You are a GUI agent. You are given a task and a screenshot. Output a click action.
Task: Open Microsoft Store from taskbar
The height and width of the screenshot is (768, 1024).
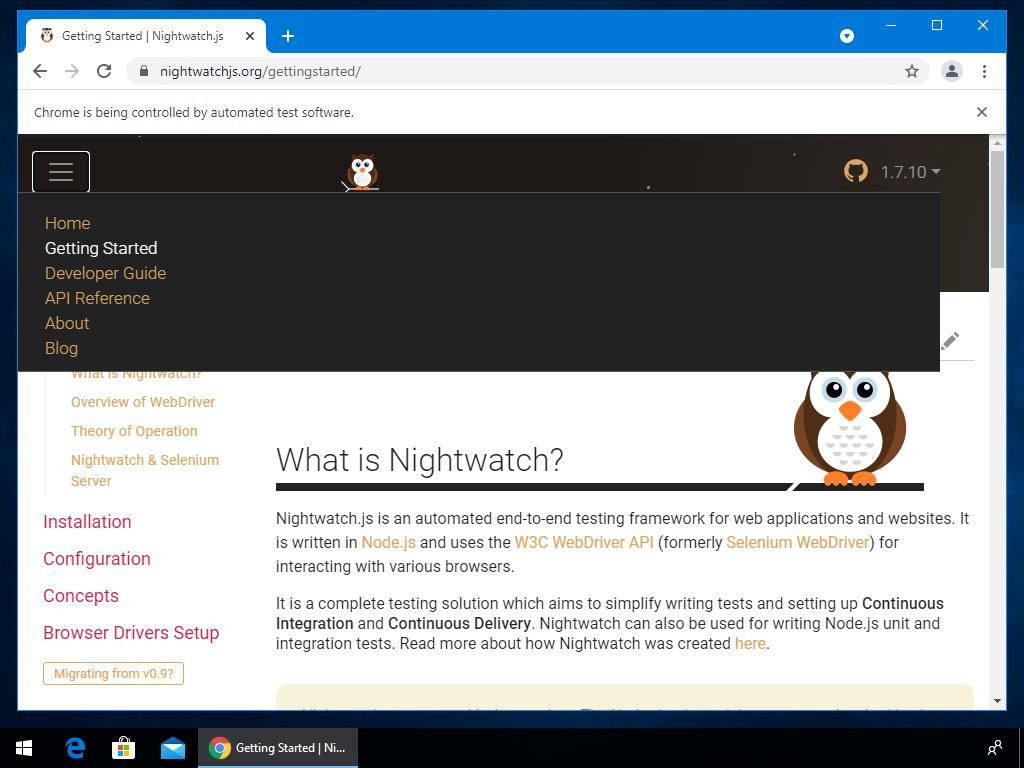click(x=123, y=748)
